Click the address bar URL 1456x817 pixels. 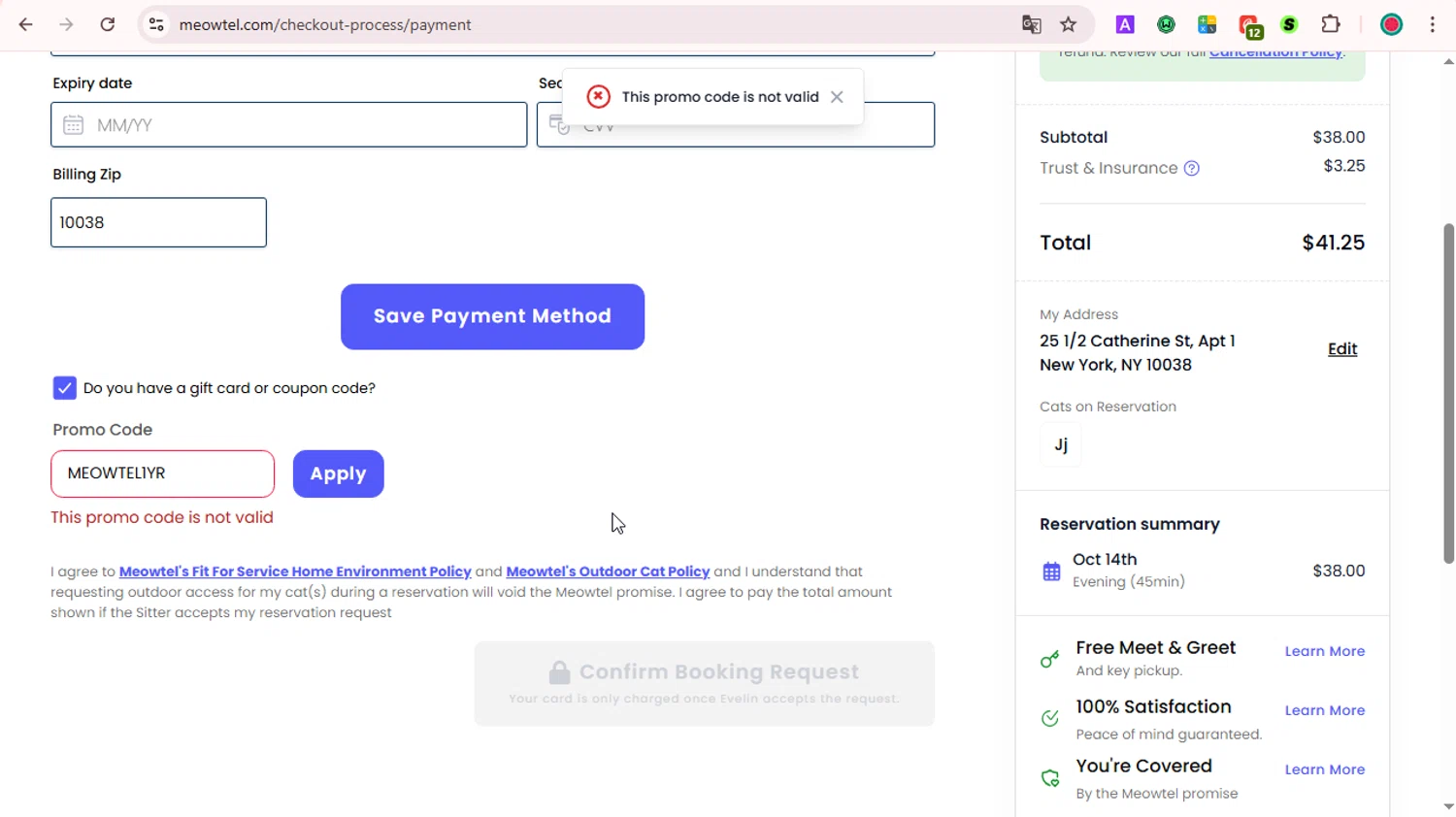(325, 24)
